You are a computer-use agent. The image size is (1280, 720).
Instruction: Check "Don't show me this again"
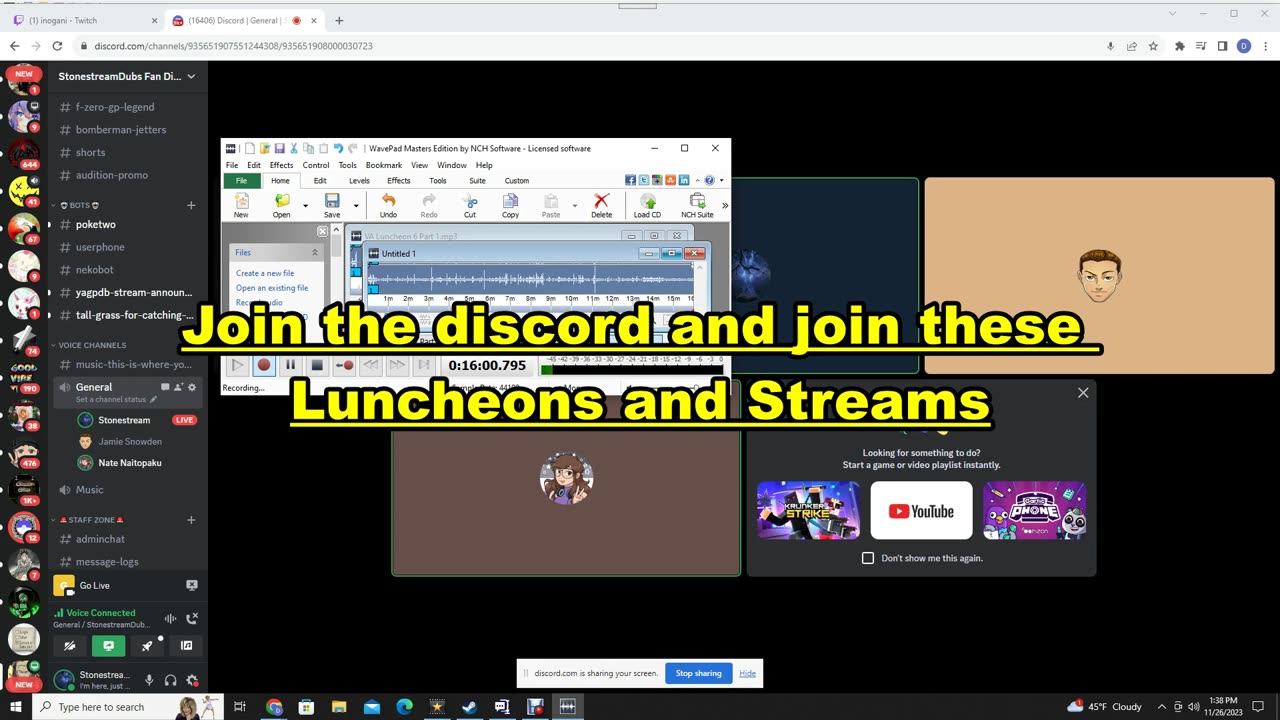(x=868, y=558)
